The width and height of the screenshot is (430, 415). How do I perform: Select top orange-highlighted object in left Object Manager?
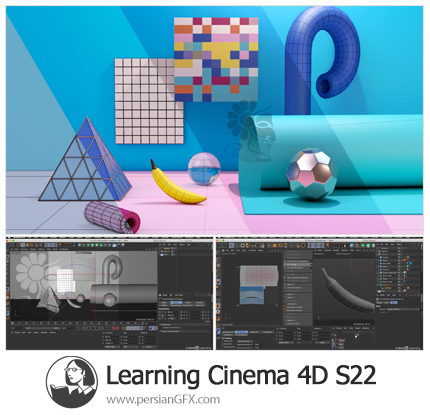pyautogui.click(x=166, y=248)
